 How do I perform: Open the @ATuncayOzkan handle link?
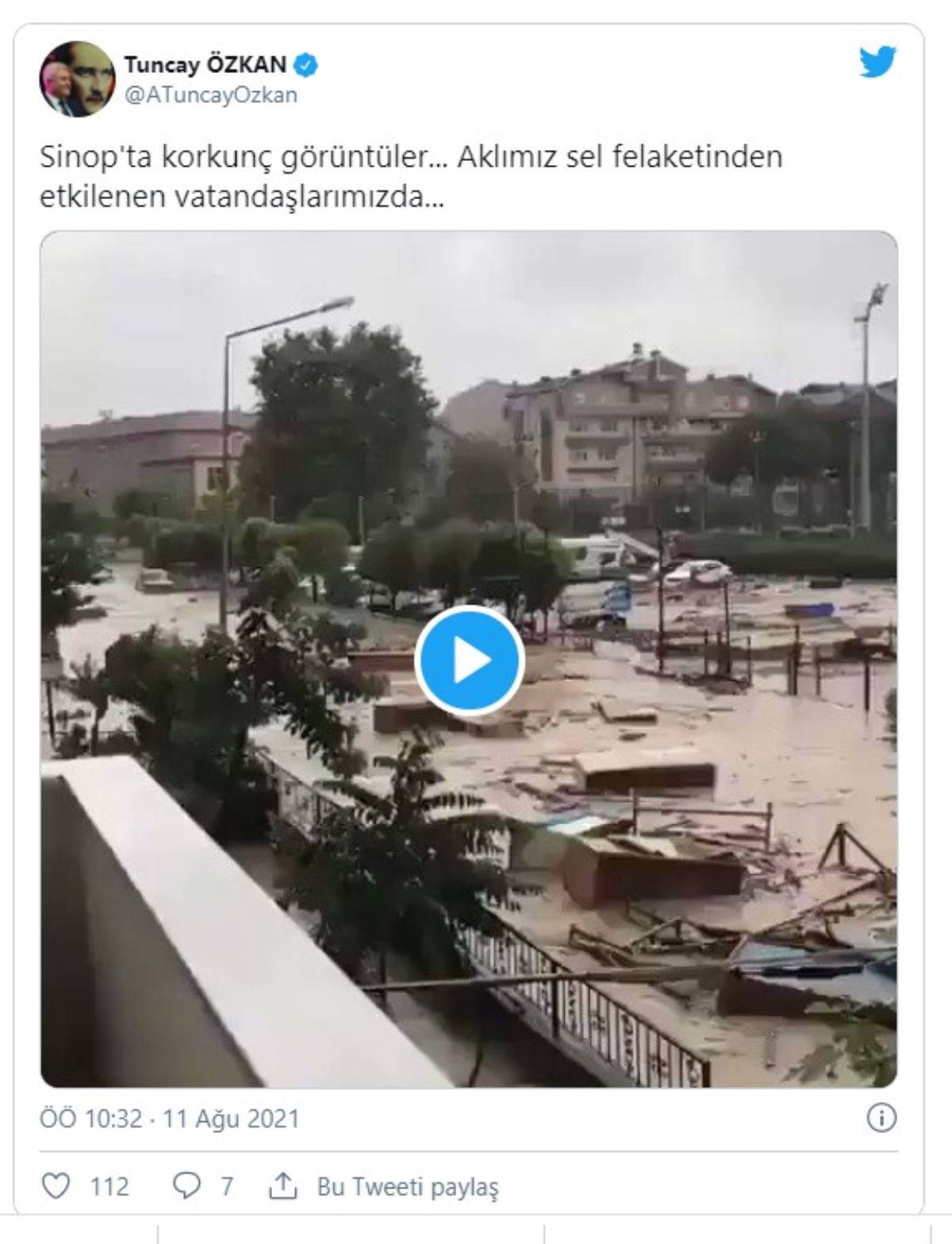210,95
